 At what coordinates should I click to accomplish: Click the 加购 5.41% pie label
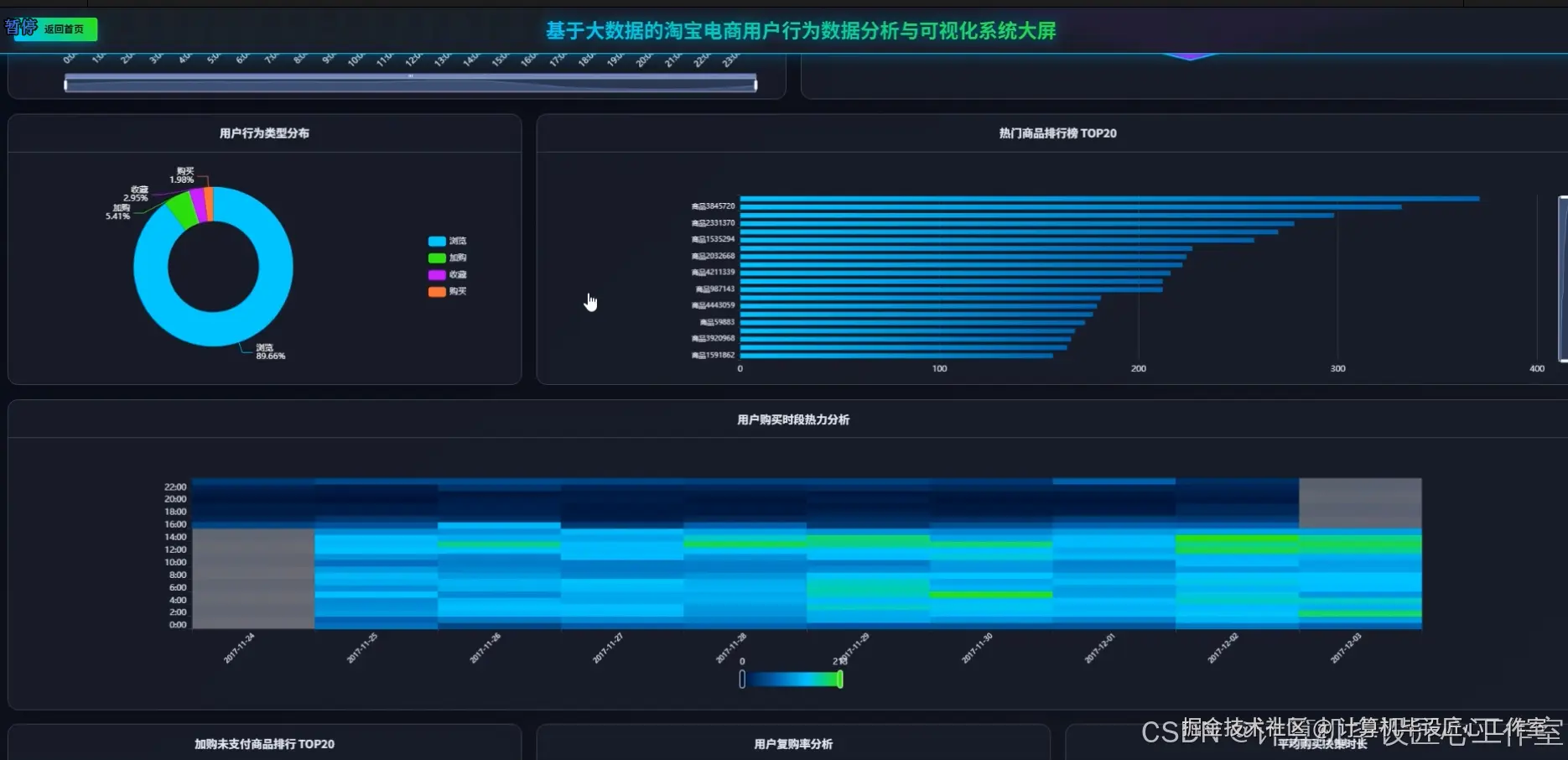pos(118,211)
